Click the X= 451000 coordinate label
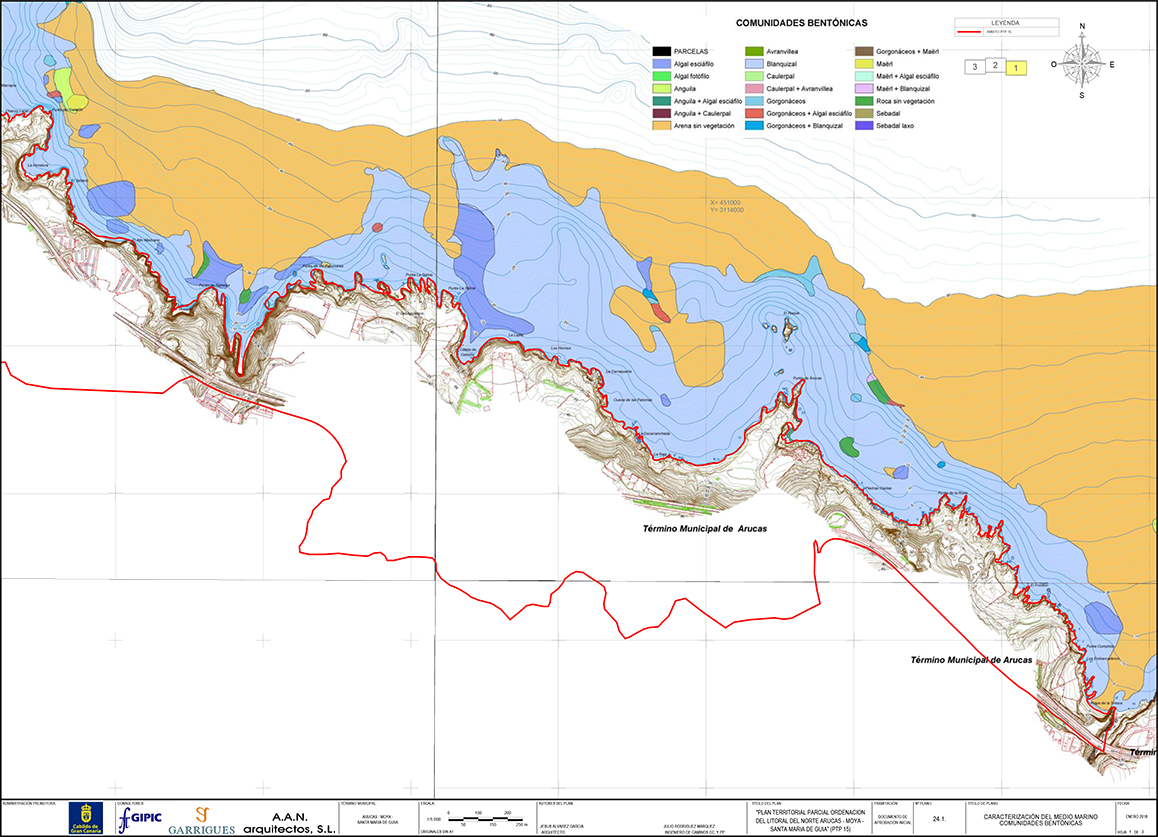Screen dimensions: 1158x837 tap(725, 202)
